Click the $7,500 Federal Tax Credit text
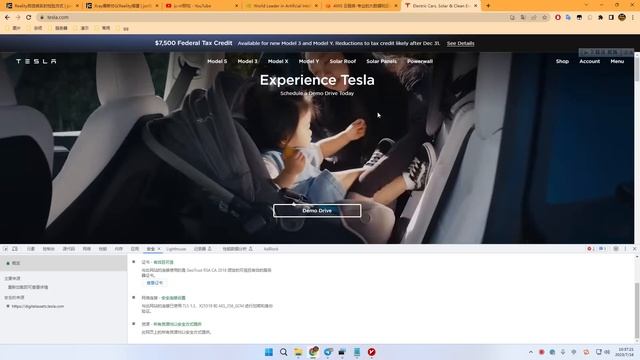 coord(193,43)
